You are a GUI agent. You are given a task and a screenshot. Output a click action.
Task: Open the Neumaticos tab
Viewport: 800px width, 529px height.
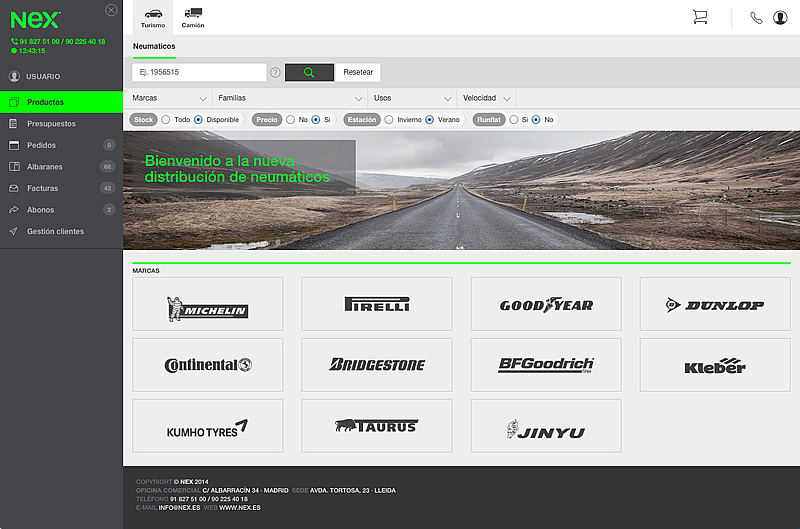point(154,46)
